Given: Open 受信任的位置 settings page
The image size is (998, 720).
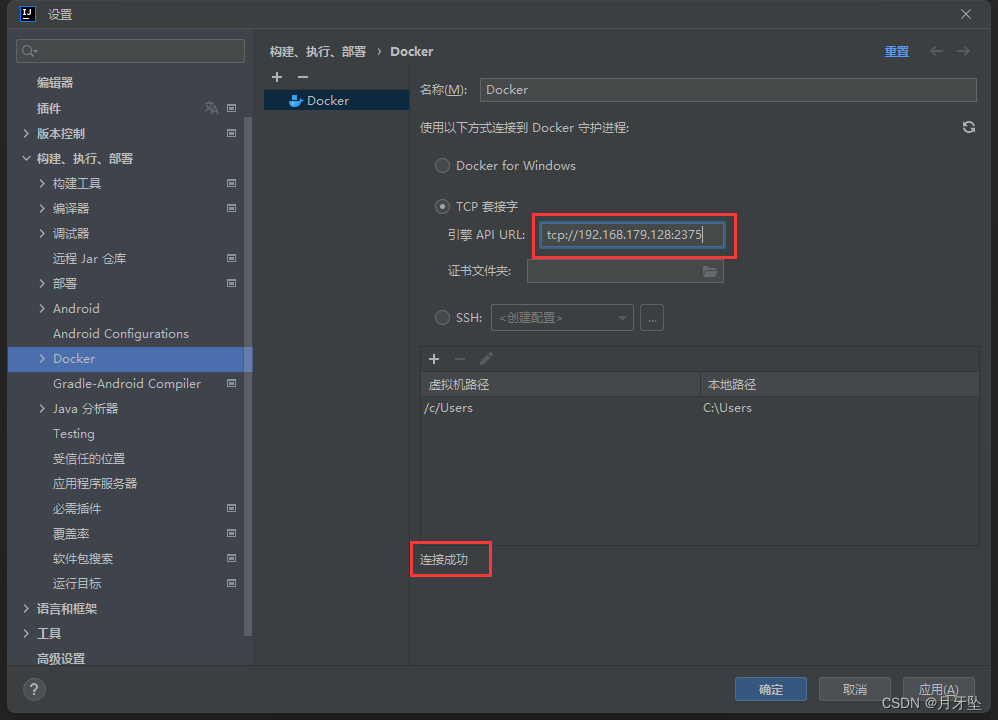Looking at the screenshot, I should (89, 458).
